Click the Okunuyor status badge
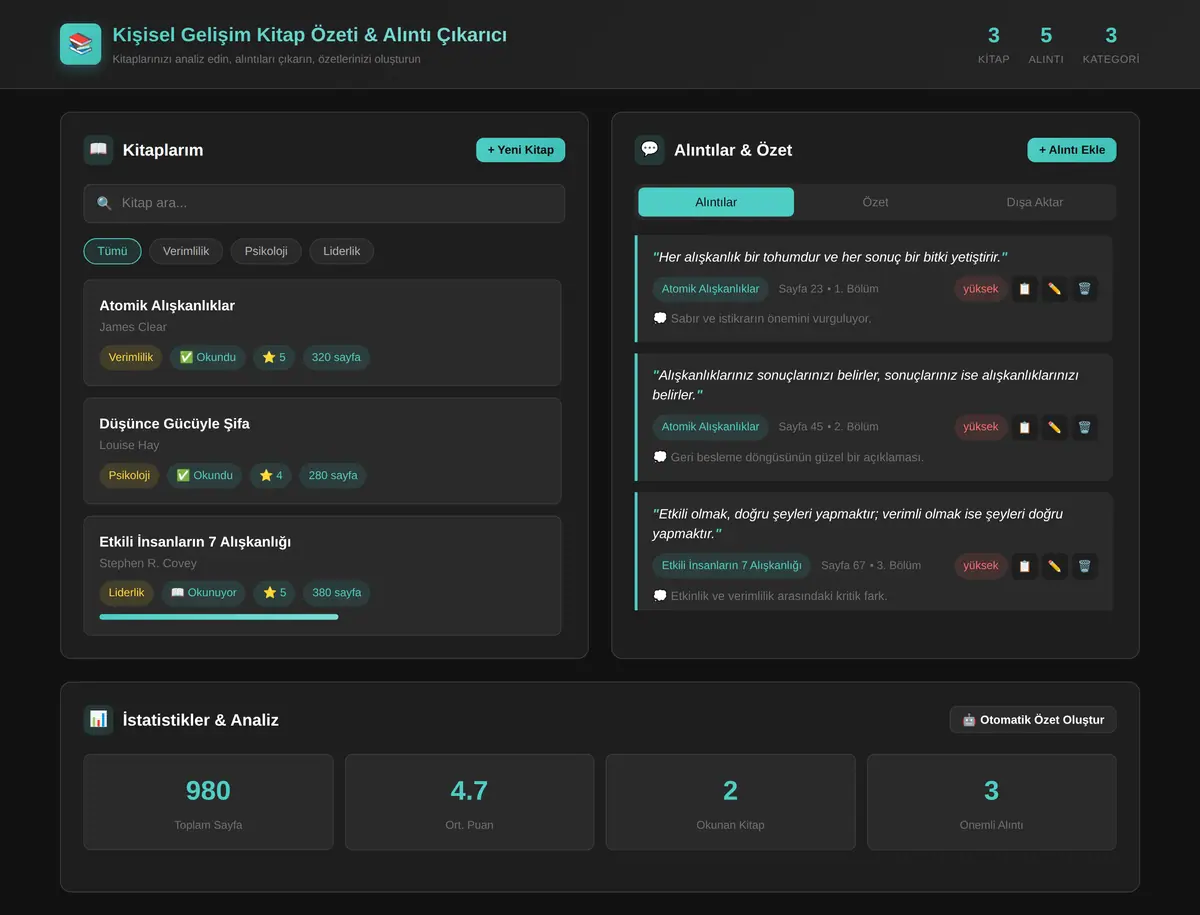This screenshot has height=915, width=1200. [x=204, y=593]
